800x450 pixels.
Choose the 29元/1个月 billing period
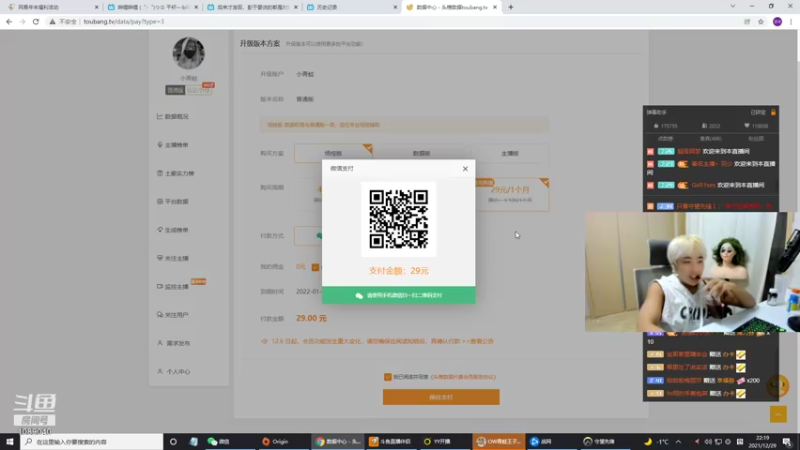512,194
